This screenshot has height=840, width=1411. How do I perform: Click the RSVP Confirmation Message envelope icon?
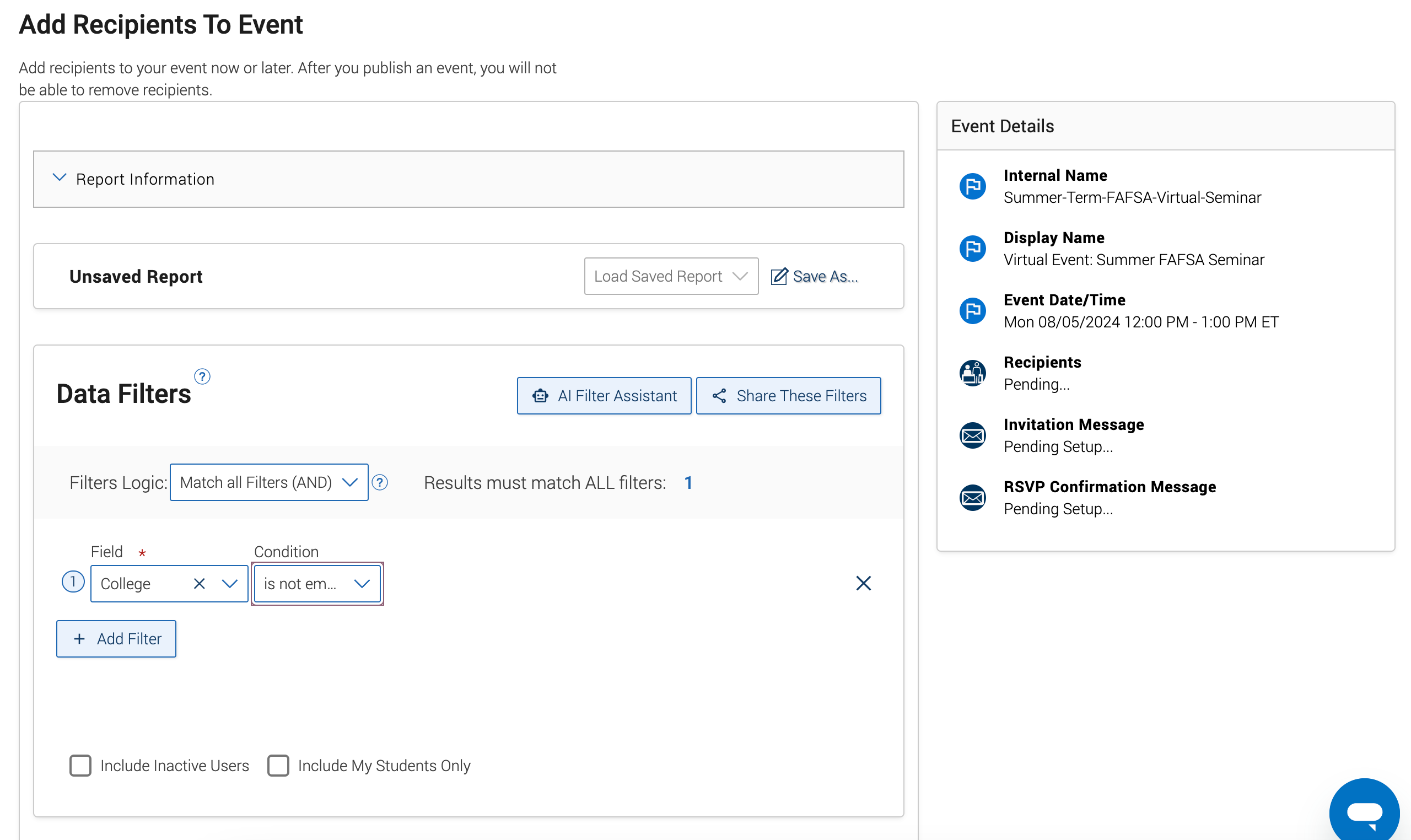[x=972, y=498]
